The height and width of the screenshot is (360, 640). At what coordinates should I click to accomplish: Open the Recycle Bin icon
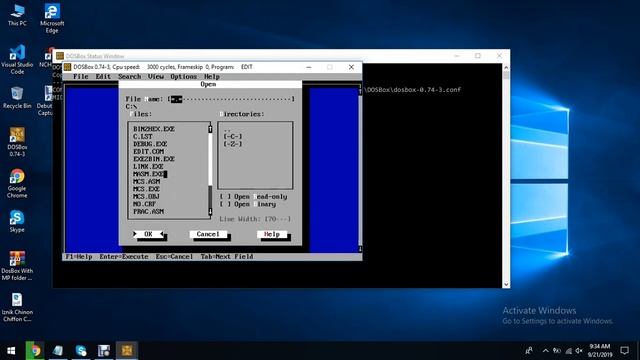17,98
